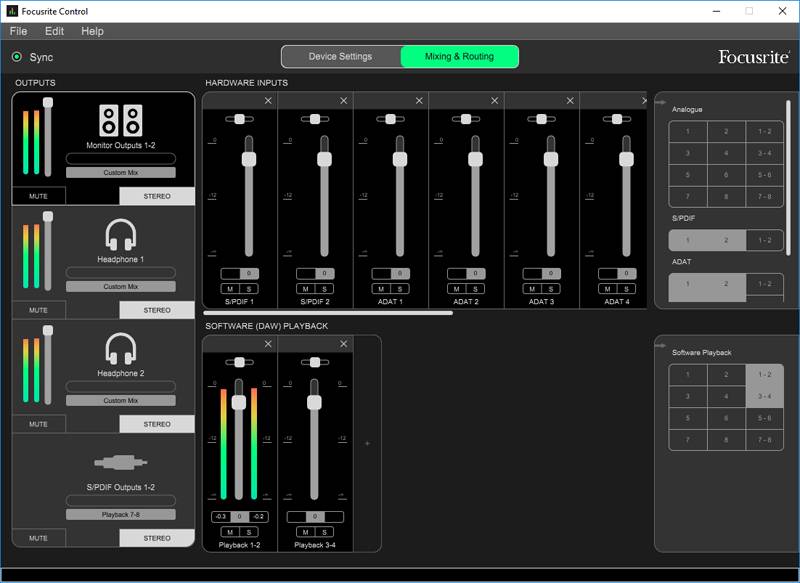Open the Edit menu
Image resolution: width=800 pixels, height=583 pixels.
54,31
